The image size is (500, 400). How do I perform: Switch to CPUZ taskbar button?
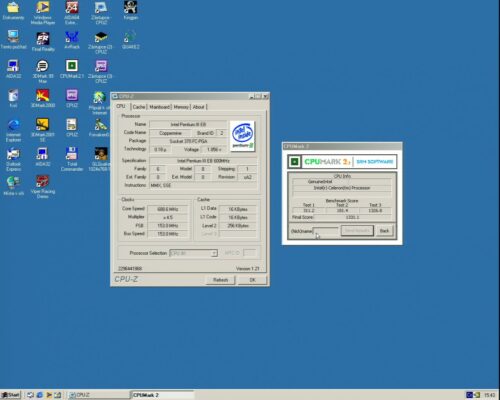(x=98, y=395)
